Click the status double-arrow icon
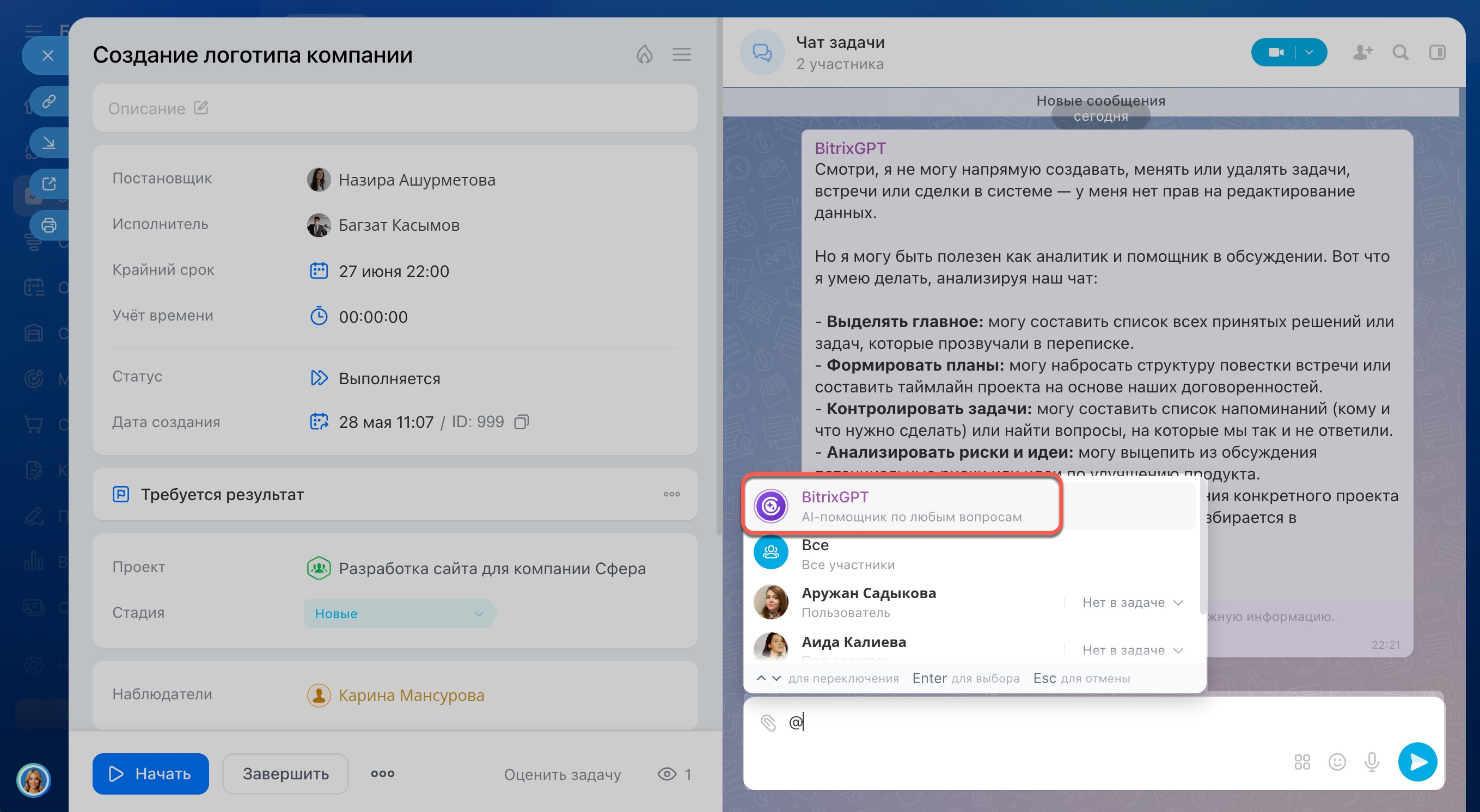Screen dimensions: 1480x812 (319, 378)
